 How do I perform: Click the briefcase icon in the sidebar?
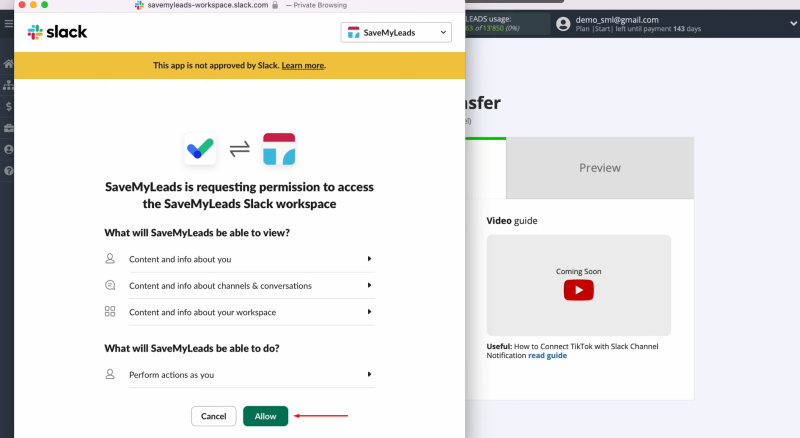[x=9, y=128]
